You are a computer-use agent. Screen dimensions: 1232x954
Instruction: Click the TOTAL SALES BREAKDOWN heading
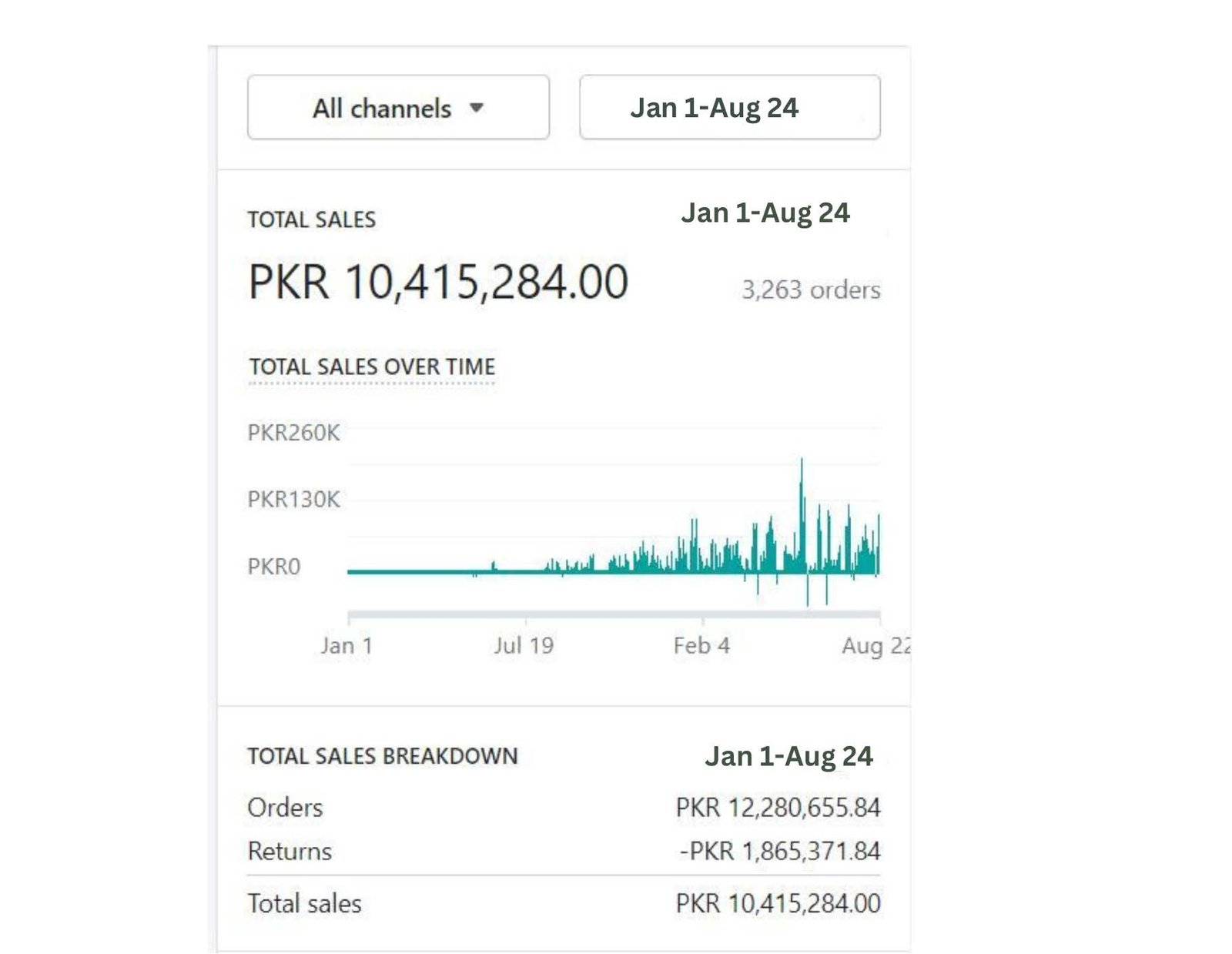tap(382, 756)
